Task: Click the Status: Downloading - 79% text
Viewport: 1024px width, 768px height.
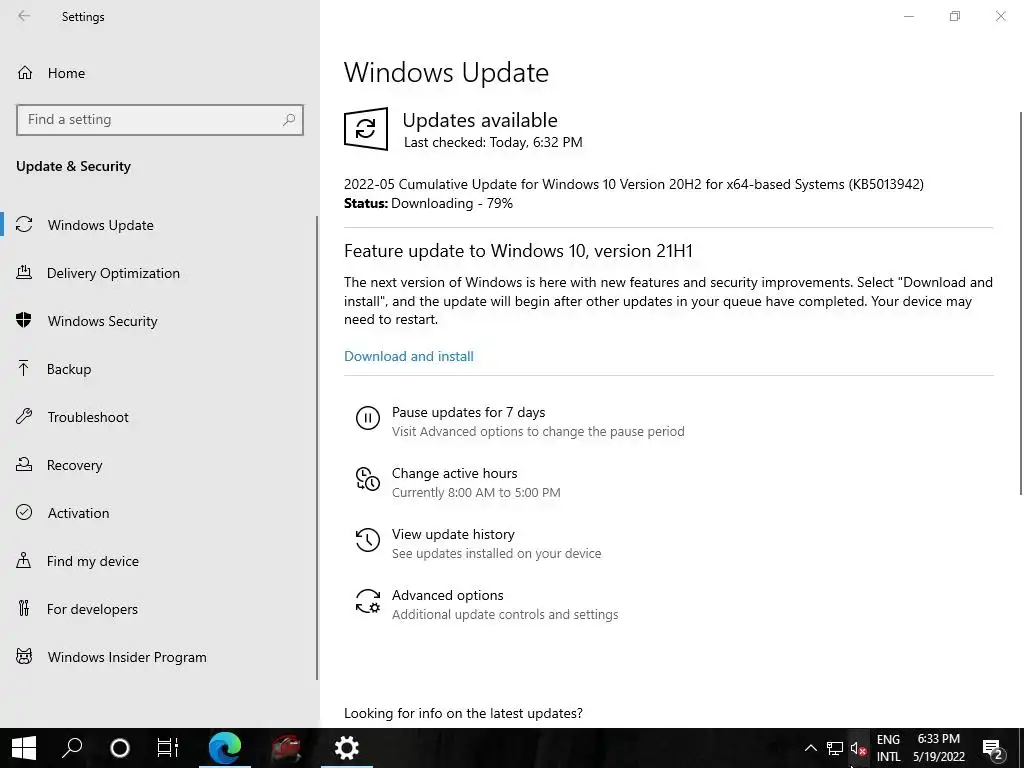Action: (x=428, y=203)
